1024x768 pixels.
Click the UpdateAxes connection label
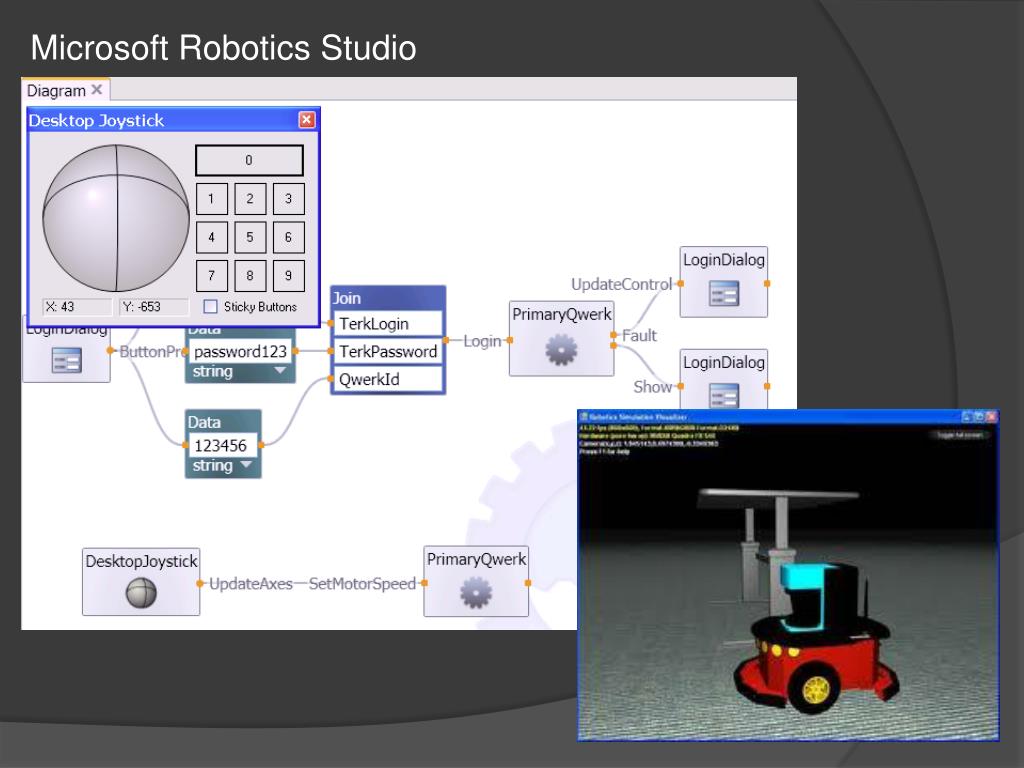[x=250, y=583]
